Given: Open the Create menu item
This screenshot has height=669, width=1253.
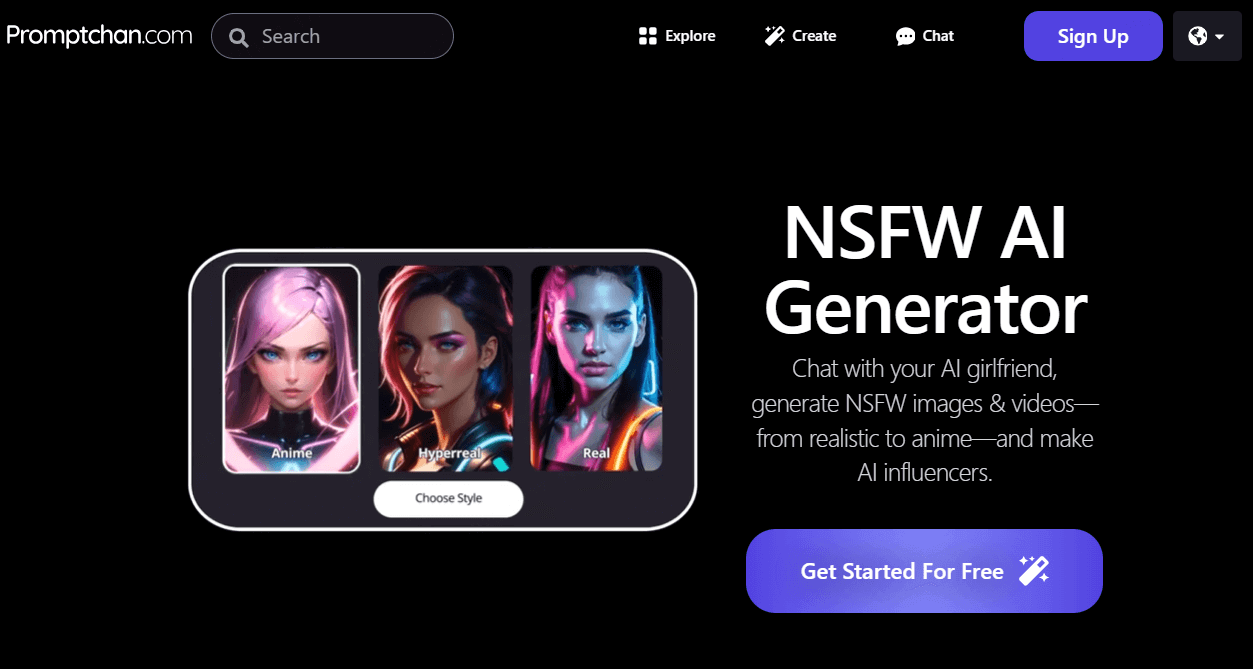Looking at the screenshot, I should tap(800, 36).
